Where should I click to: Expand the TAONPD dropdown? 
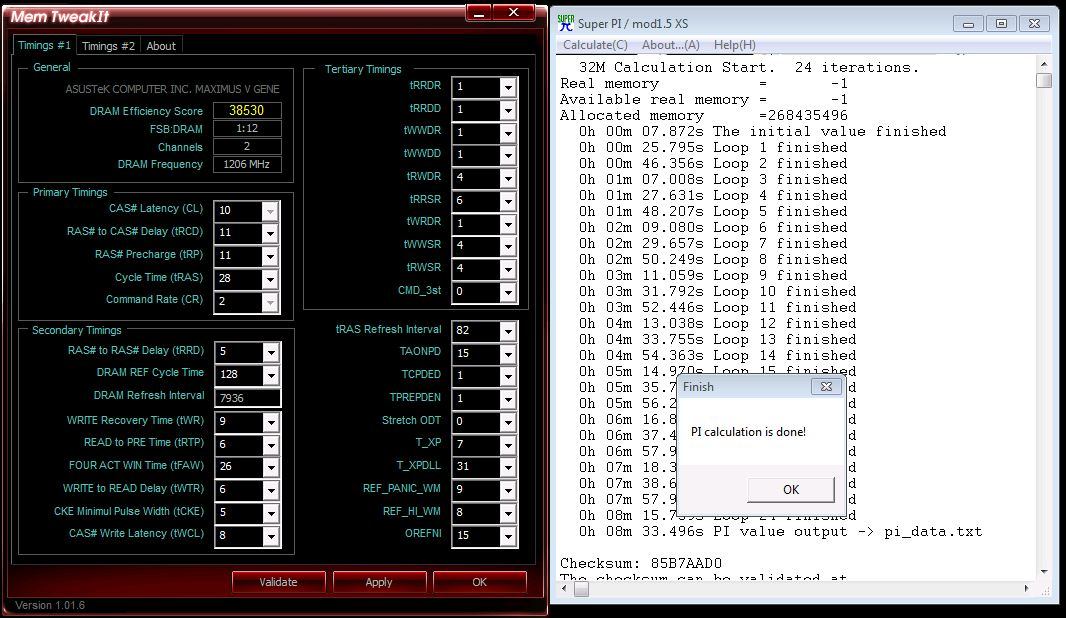coord(508,354)
